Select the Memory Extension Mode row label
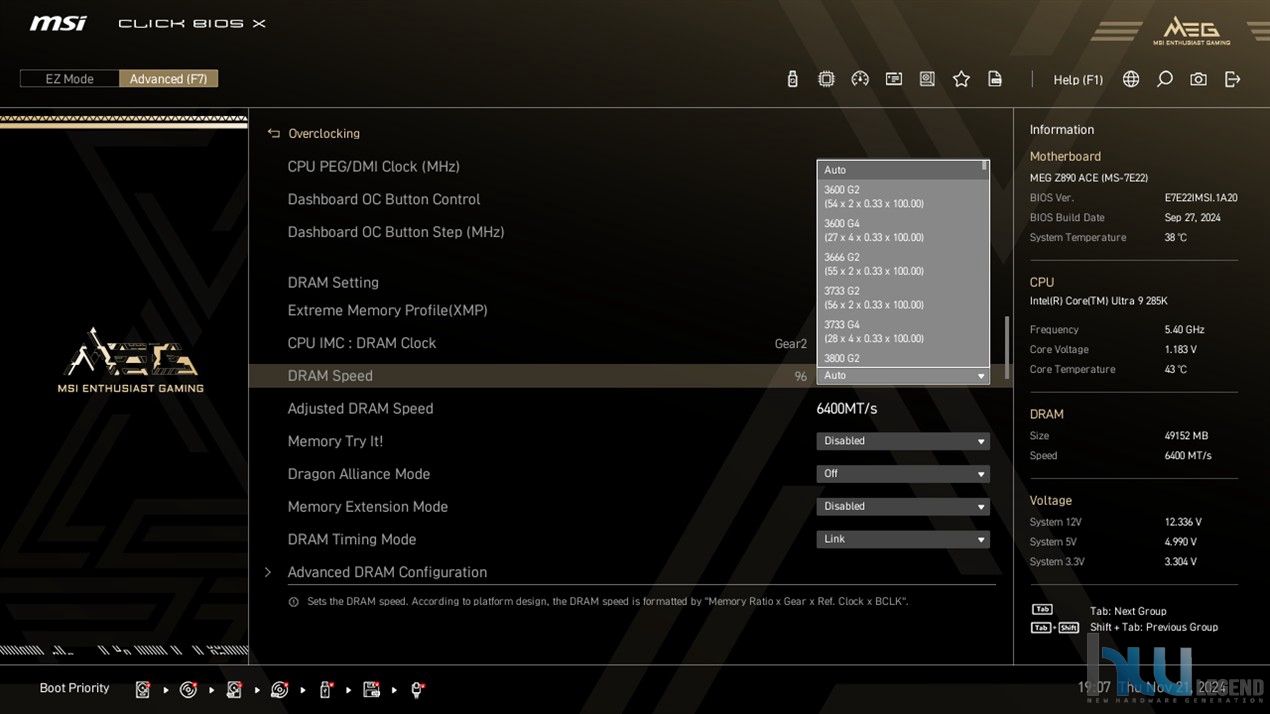Screen dimensions: 1270x714 tap(368, 507)
